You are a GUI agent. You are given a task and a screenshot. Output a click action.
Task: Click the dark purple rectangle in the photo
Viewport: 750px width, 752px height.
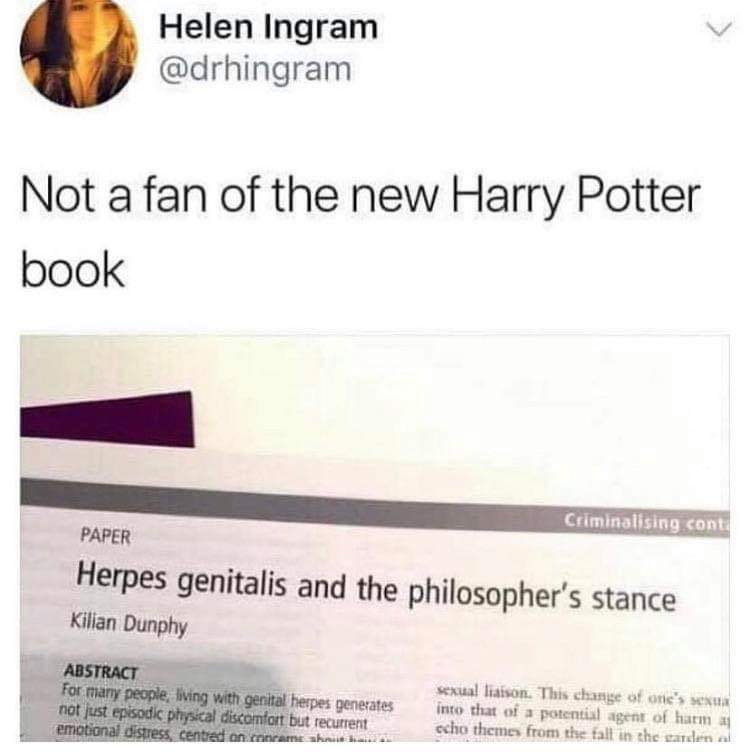click(x=107, y=420)
